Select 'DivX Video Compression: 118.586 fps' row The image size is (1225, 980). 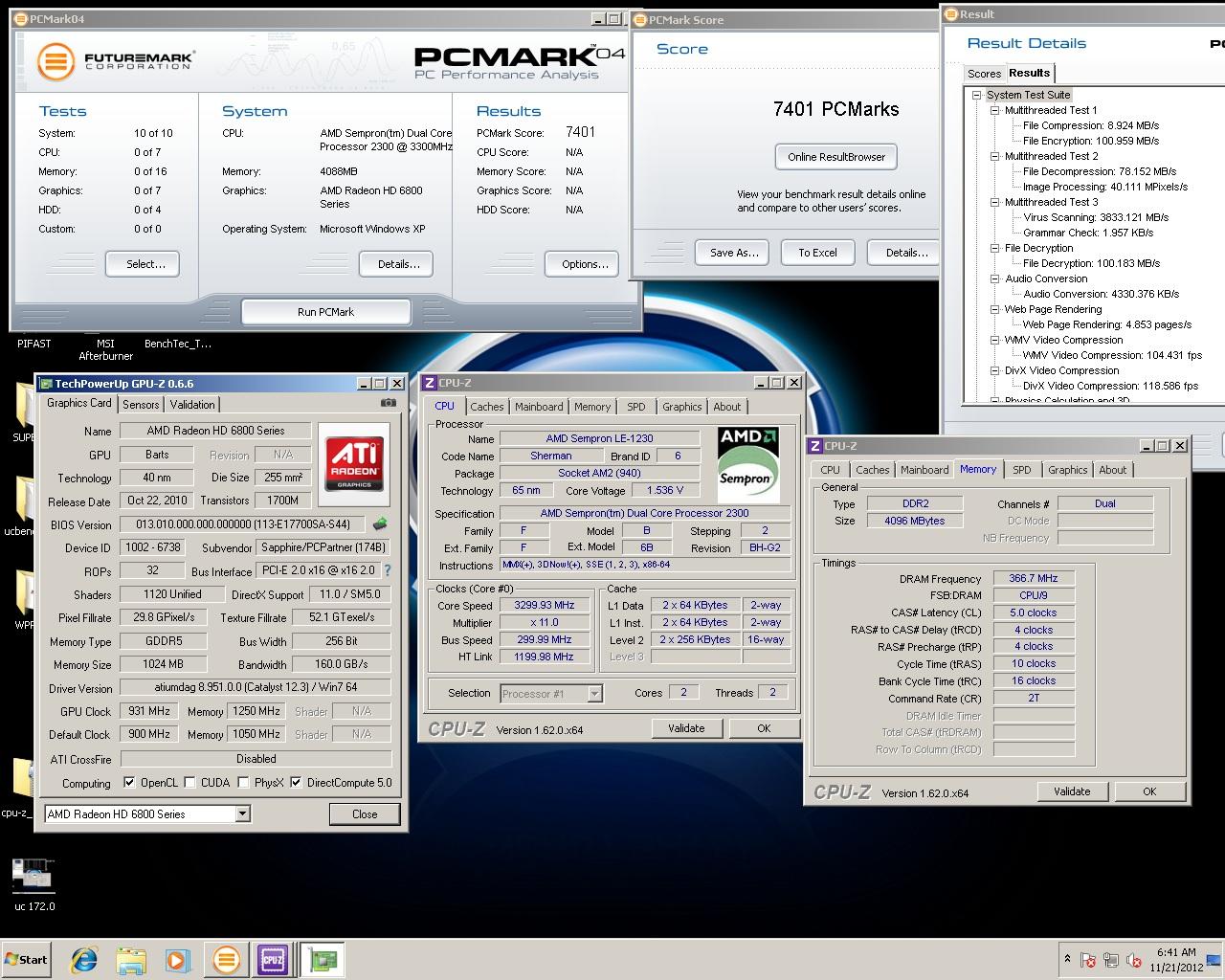[1110, 386]
